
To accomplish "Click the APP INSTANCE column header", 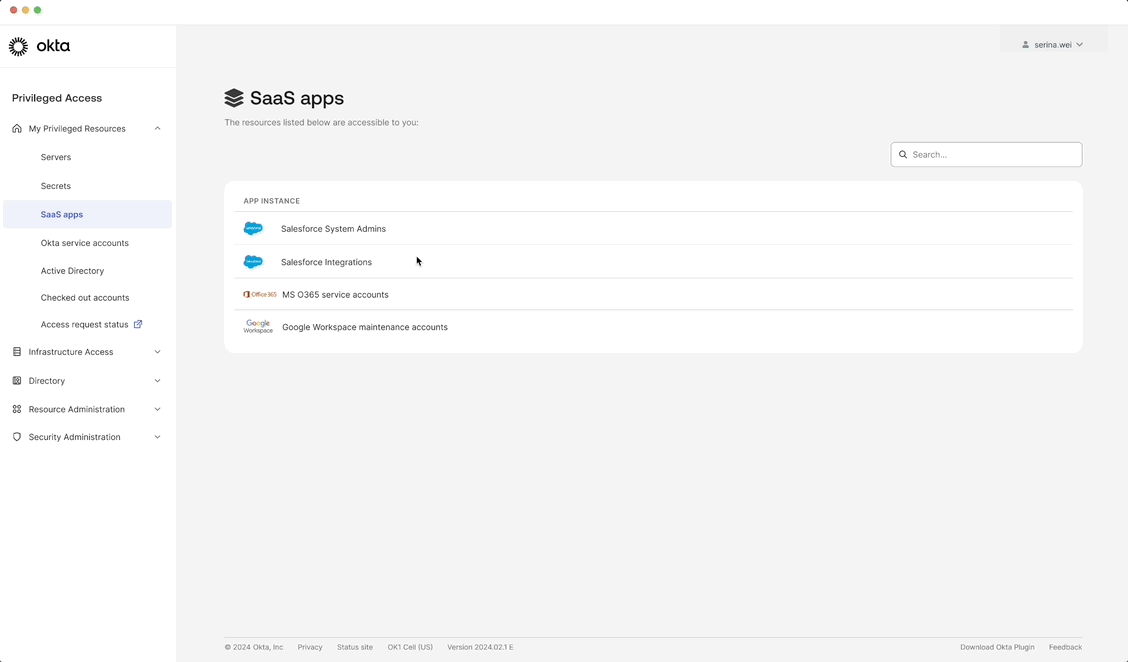I will click(271, 201).
